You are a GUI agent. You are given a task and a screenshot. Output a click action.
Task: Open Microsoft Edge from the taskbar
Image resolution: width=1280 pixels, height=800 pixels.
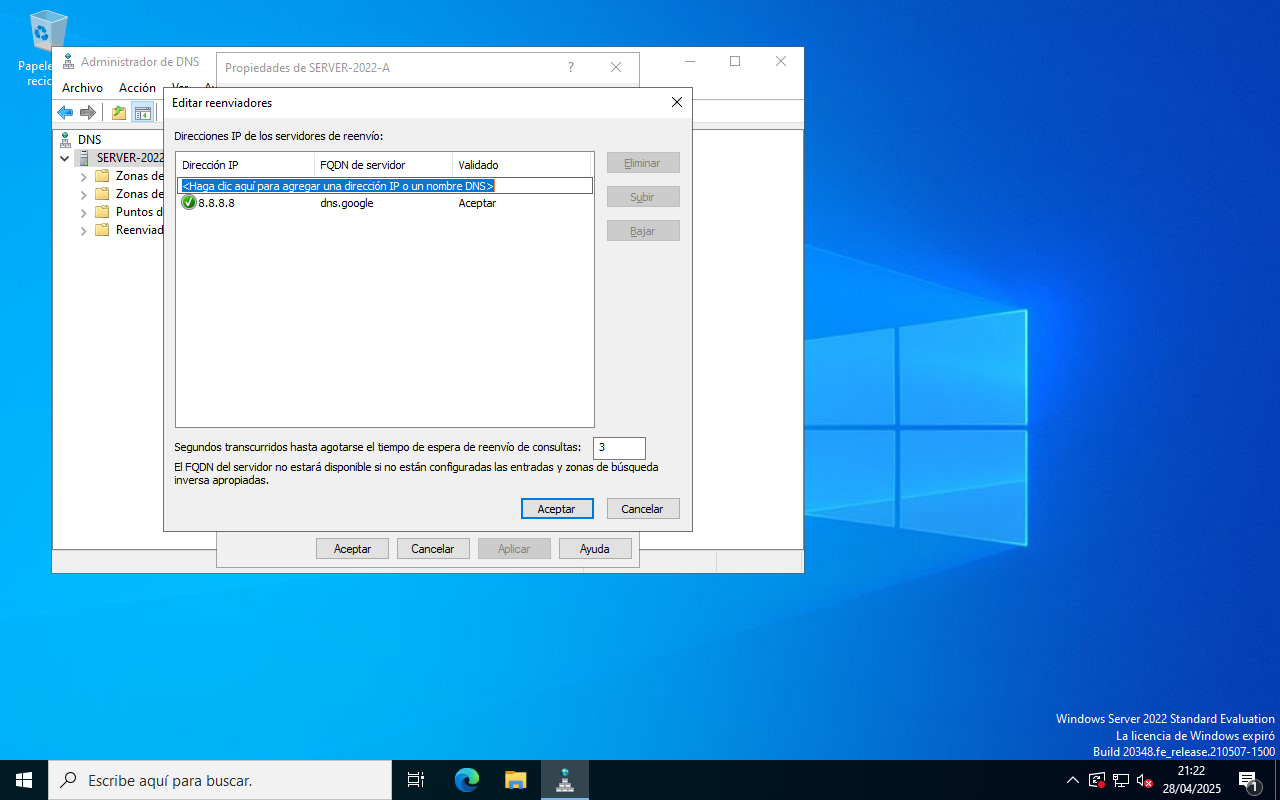(x=467, y=780)
